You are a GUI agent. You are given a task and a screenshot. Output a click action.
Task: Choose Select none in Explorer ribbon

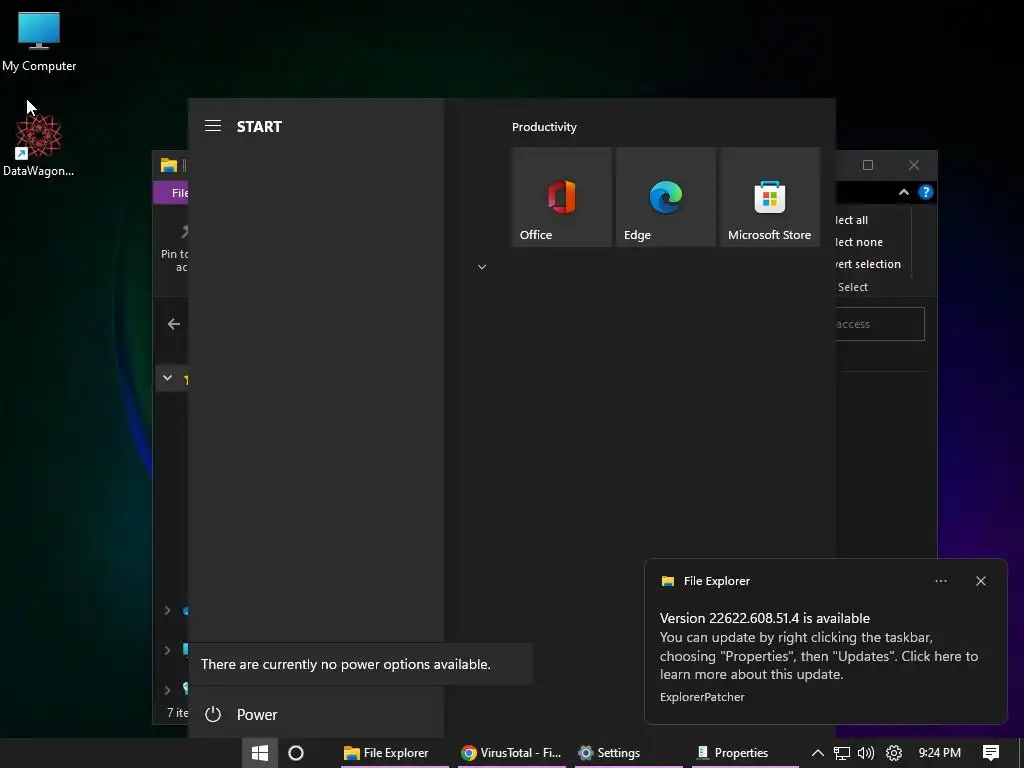[859, 242]
